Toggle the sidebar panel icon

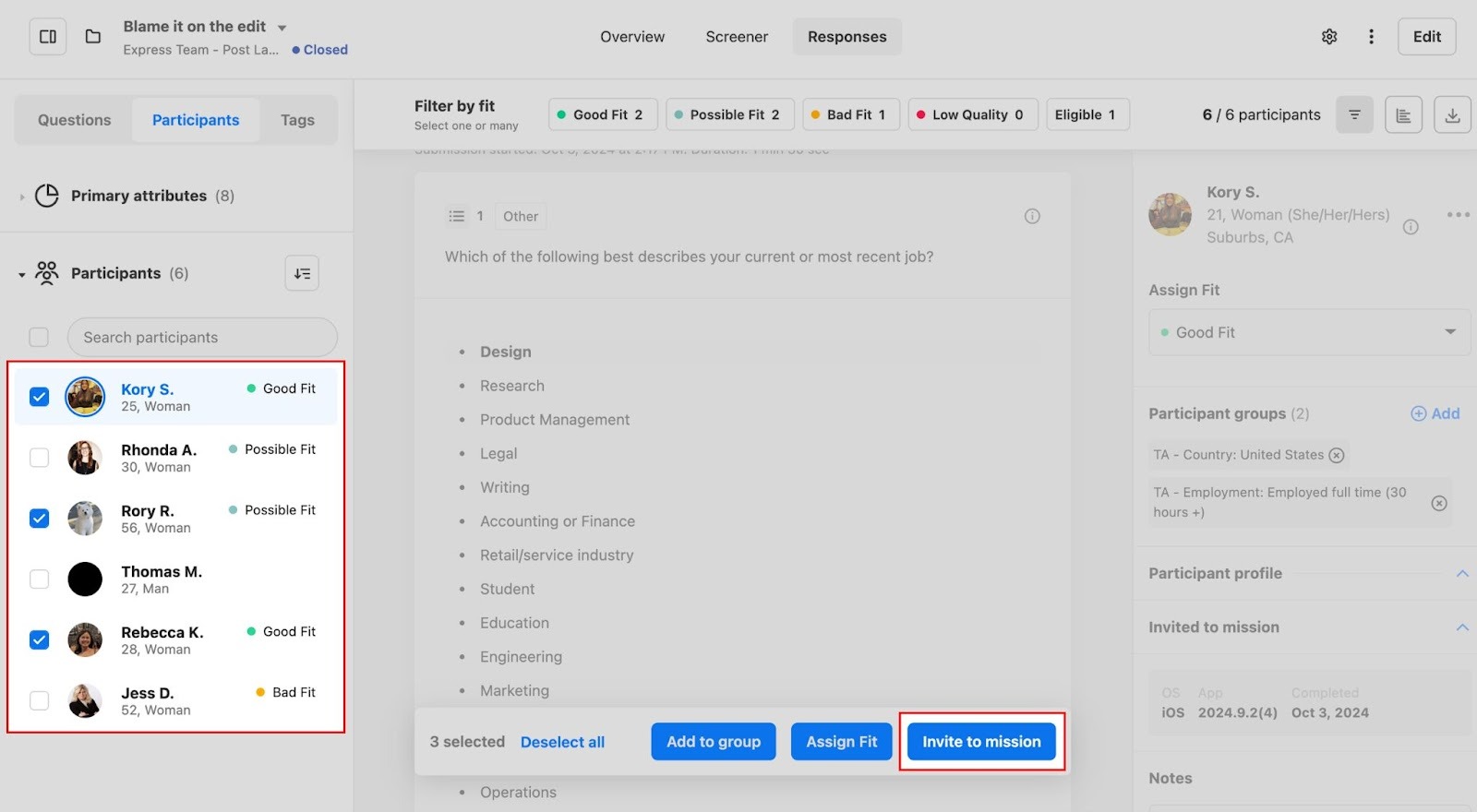pyautogui.click(x=48, y=37)
